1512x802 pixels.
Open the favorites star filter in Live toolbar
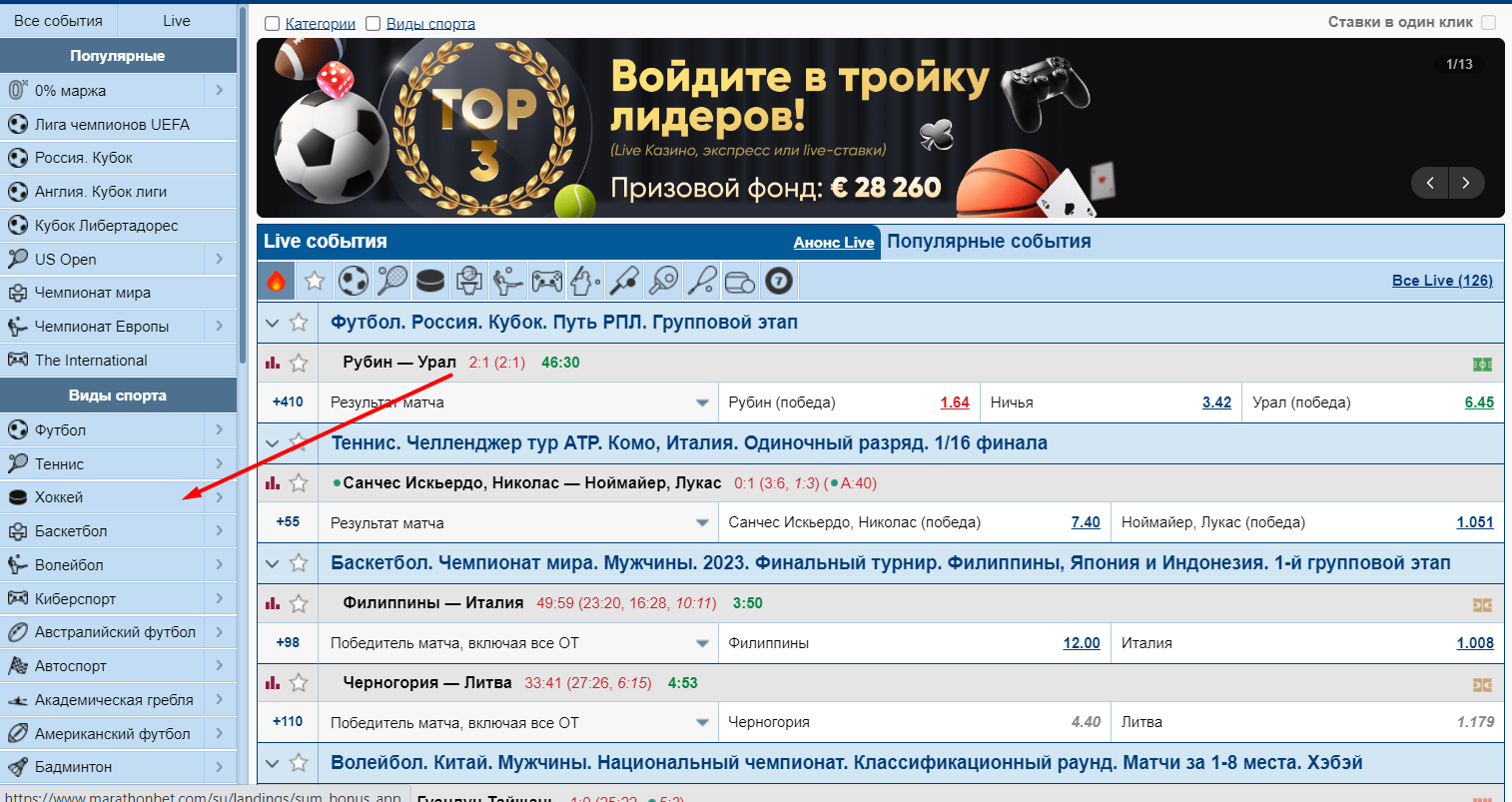click(315, 281)
